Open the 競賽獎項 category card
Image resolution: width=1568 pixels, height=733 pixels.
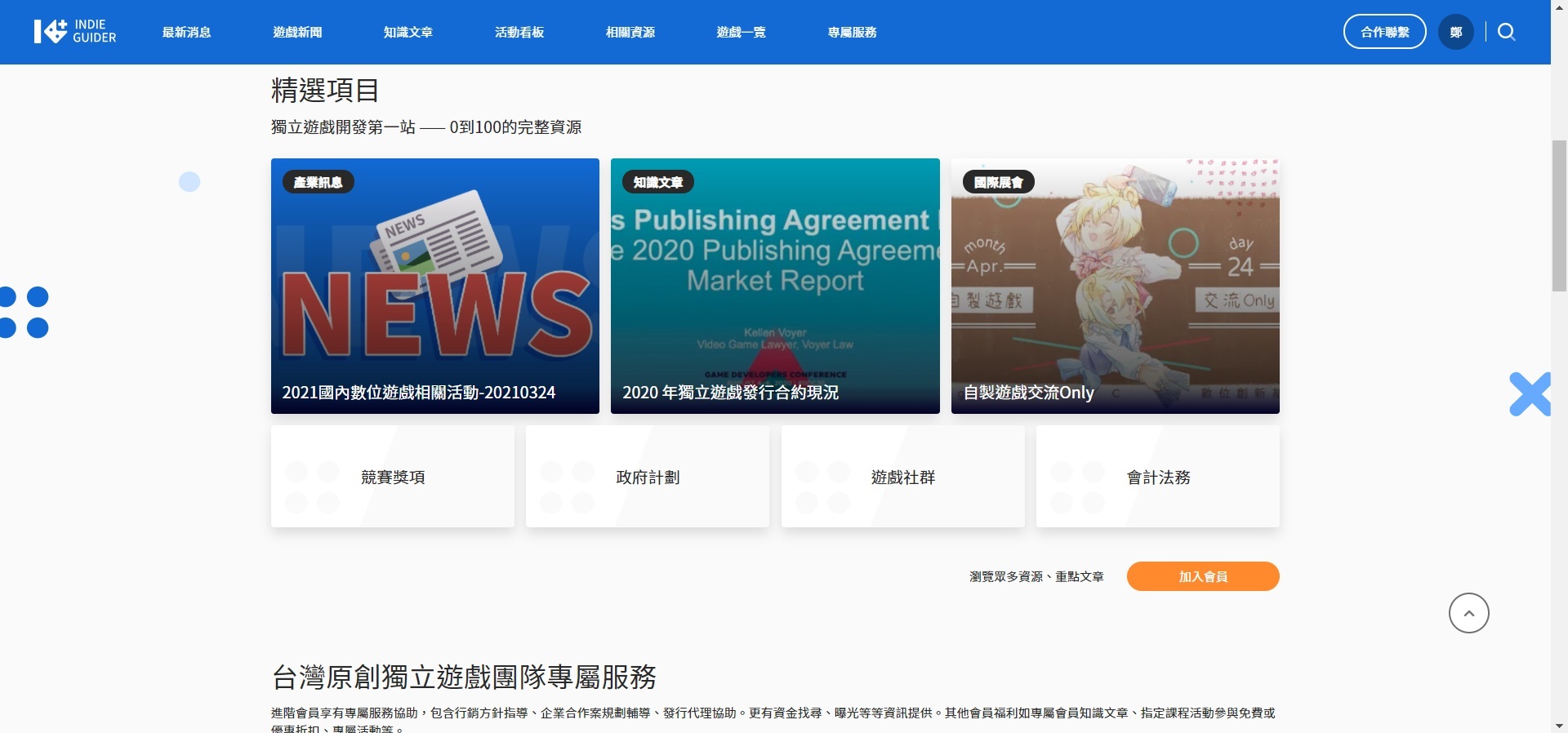[x=393, y=477]
